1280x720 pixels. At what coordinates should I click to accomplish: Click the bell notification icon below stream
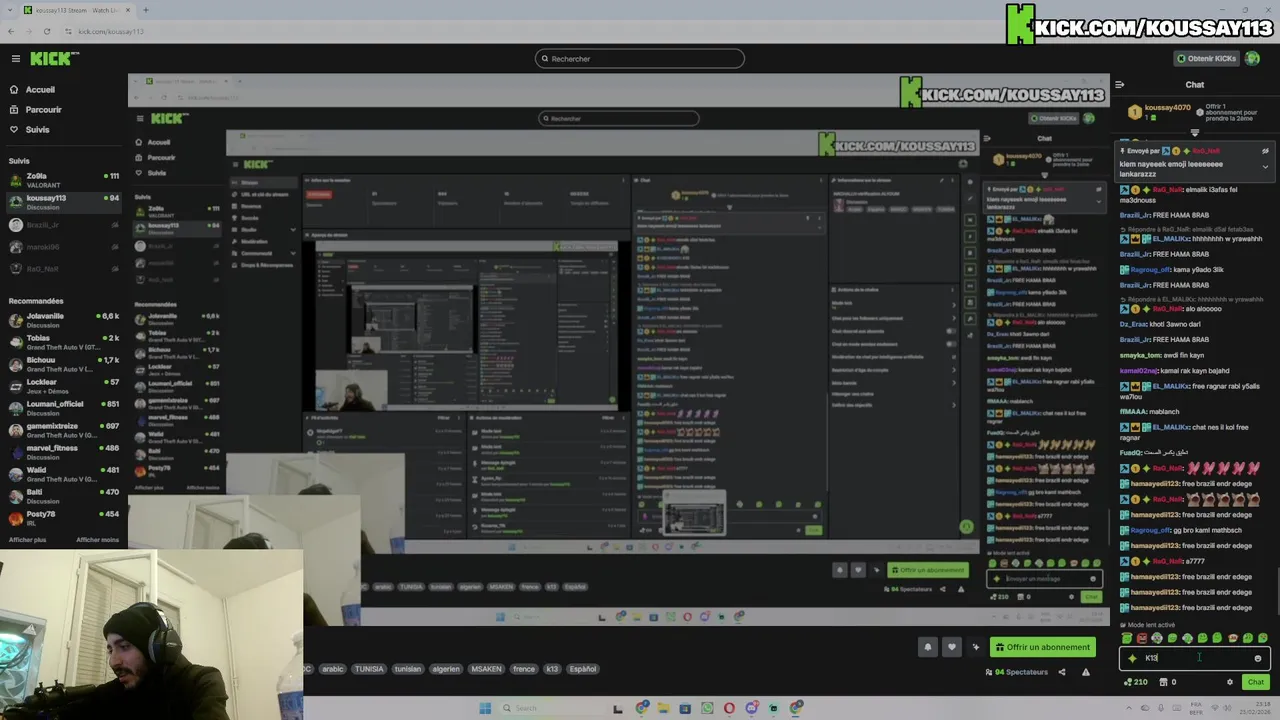coord(927,647)
